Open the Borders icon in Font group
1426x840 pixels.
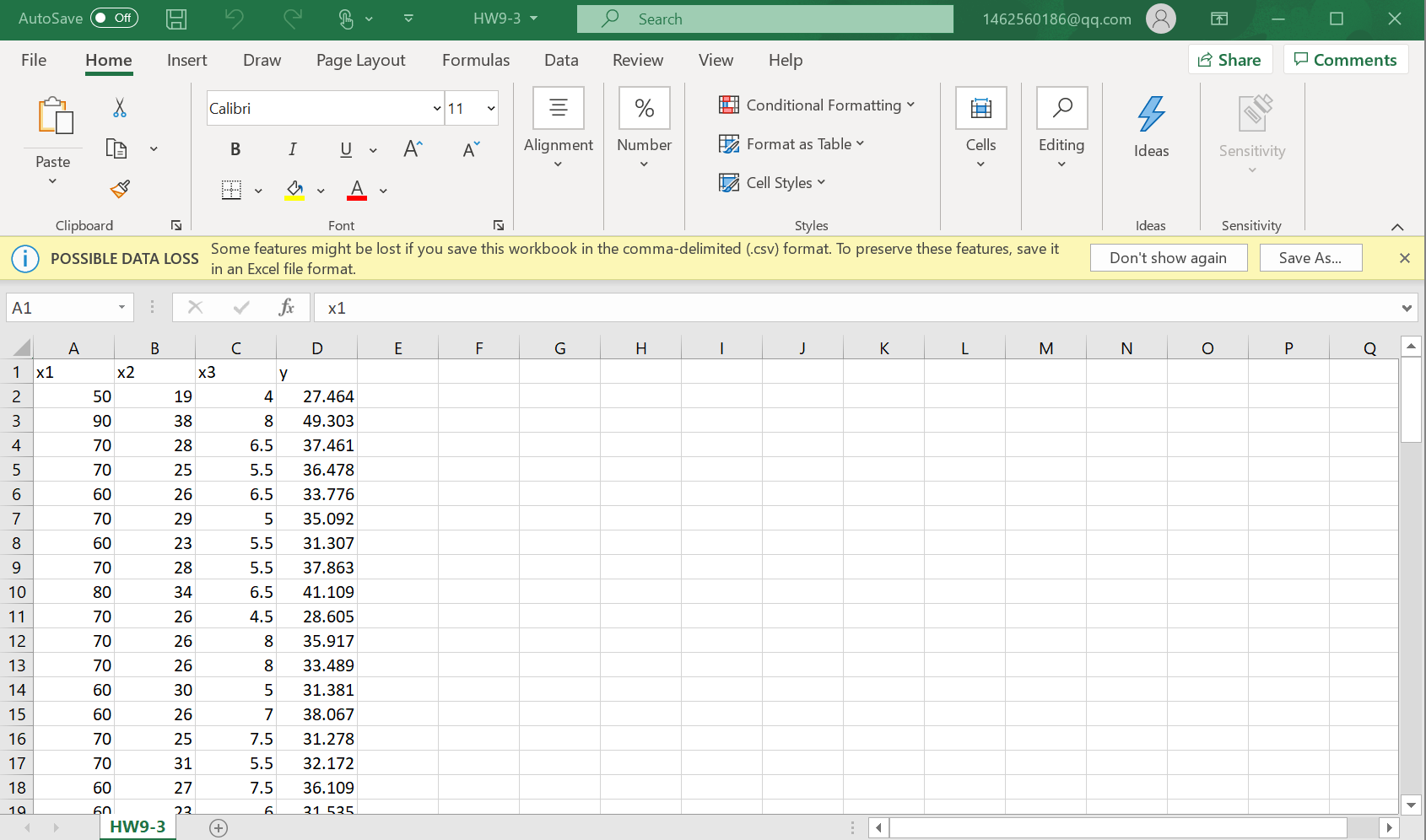[231, 190]
